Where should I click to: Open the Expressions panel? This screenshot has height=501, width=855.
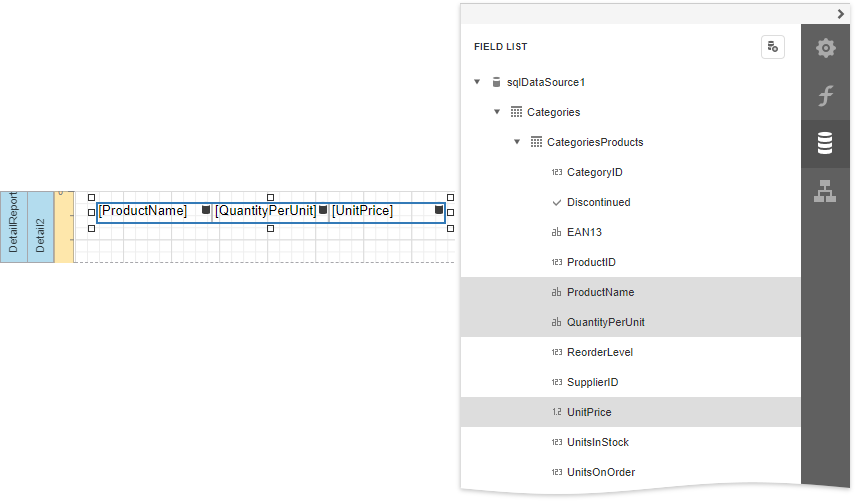825,96
